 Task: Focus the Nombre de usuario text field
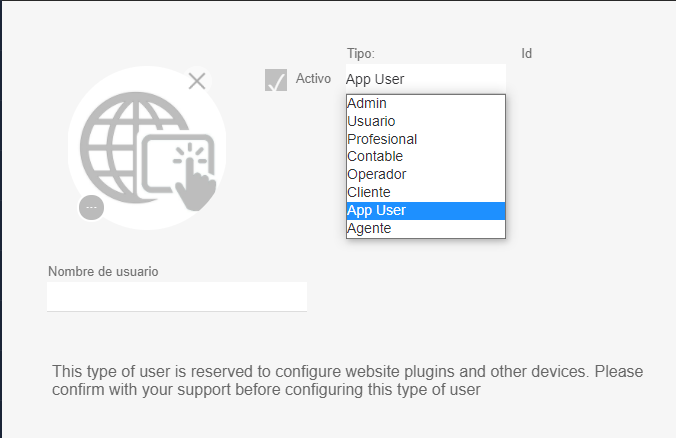pos(176,296)
